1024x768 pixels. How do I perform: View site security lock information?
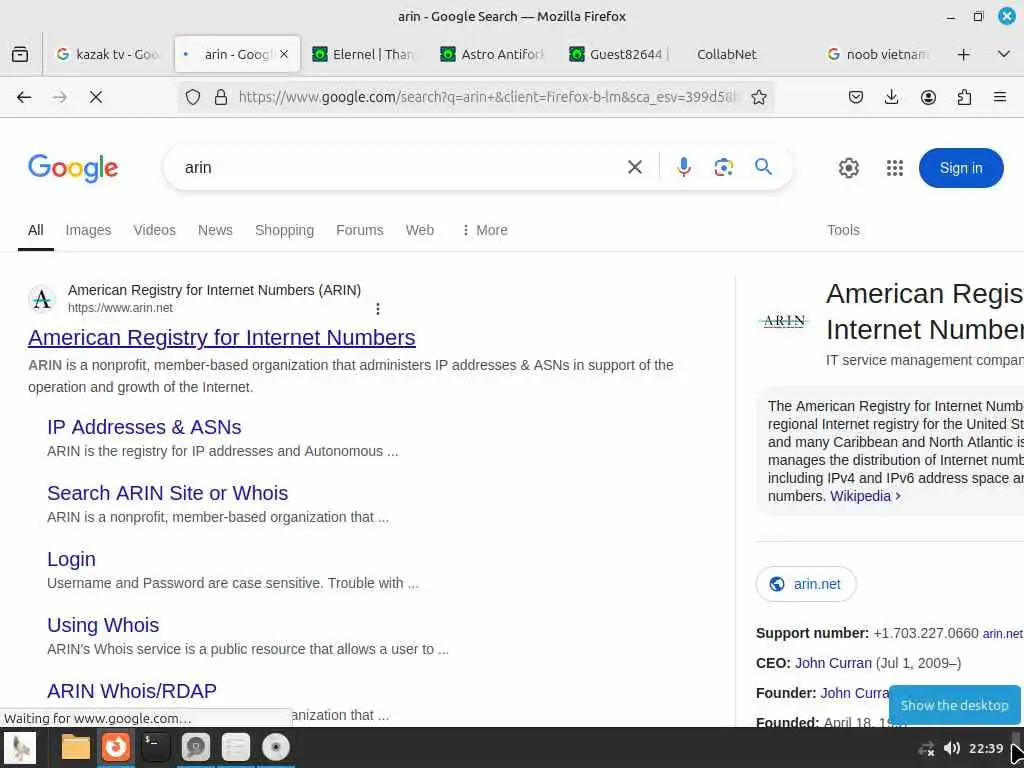221,97
